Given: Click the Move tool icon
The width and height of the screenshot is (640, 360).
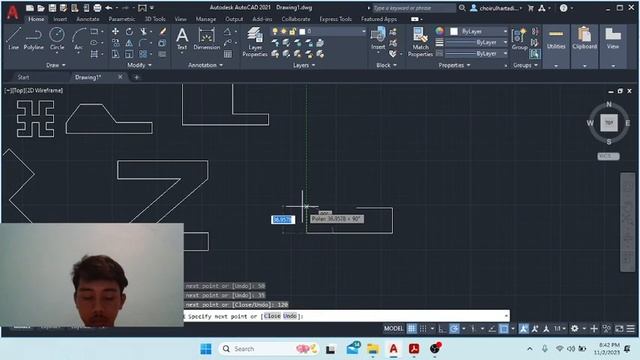Looking at the screenshot, I should [116, 31].
